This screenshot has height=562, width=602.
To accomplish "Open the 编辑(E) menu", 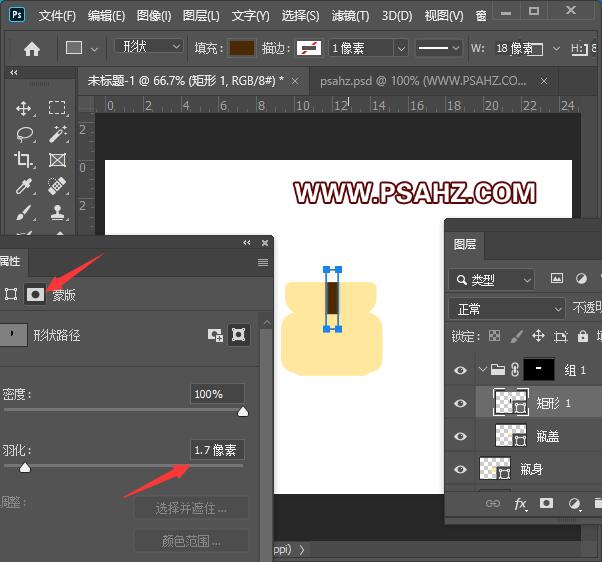I will pyautogui.click(x=106, y=16).
